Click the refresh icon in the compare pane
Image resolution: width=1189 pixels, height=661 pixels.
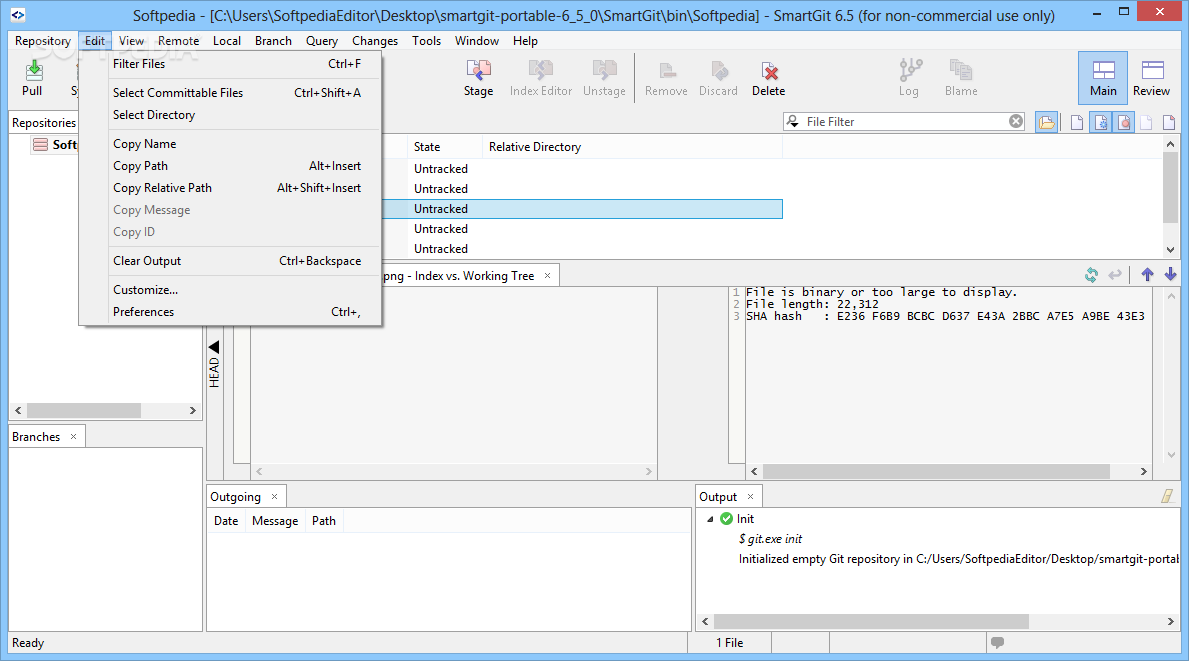(x=1091, y=275)
